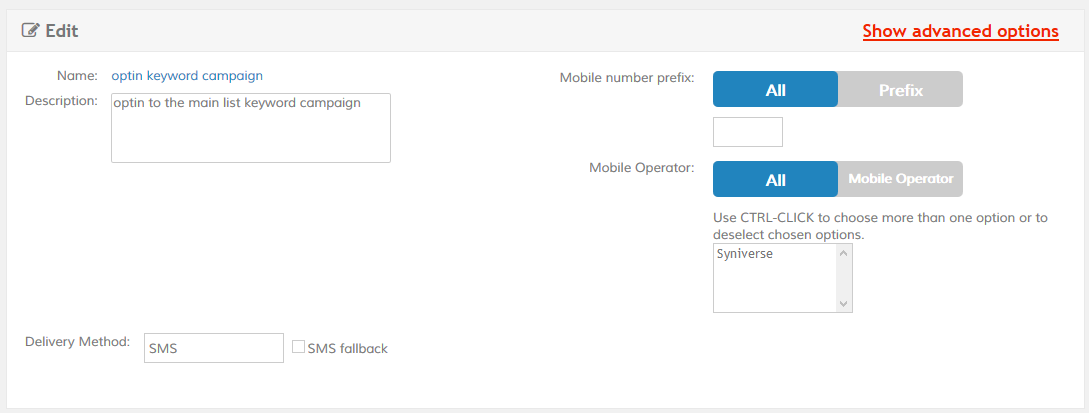Select All for Mobile number prefix

point(775,89)
